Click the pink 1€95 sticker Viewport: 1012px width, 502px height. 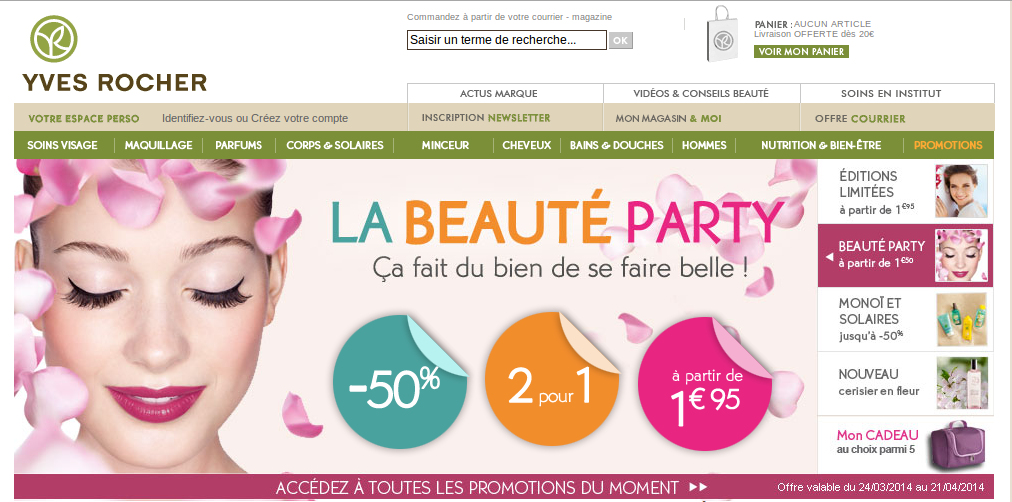[x=705, y=385]
